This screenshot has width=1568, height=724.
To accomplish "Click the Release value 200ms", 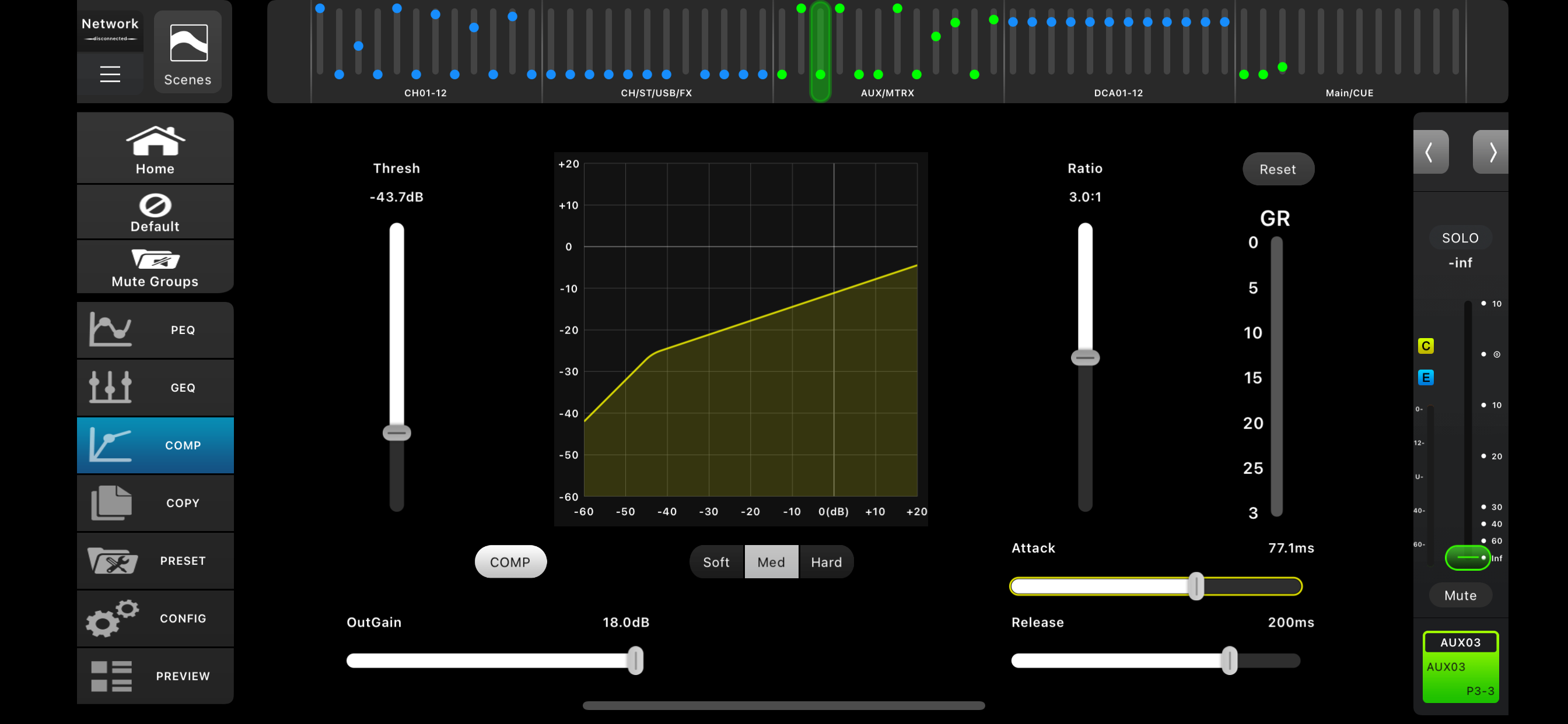I will 1290,623.
